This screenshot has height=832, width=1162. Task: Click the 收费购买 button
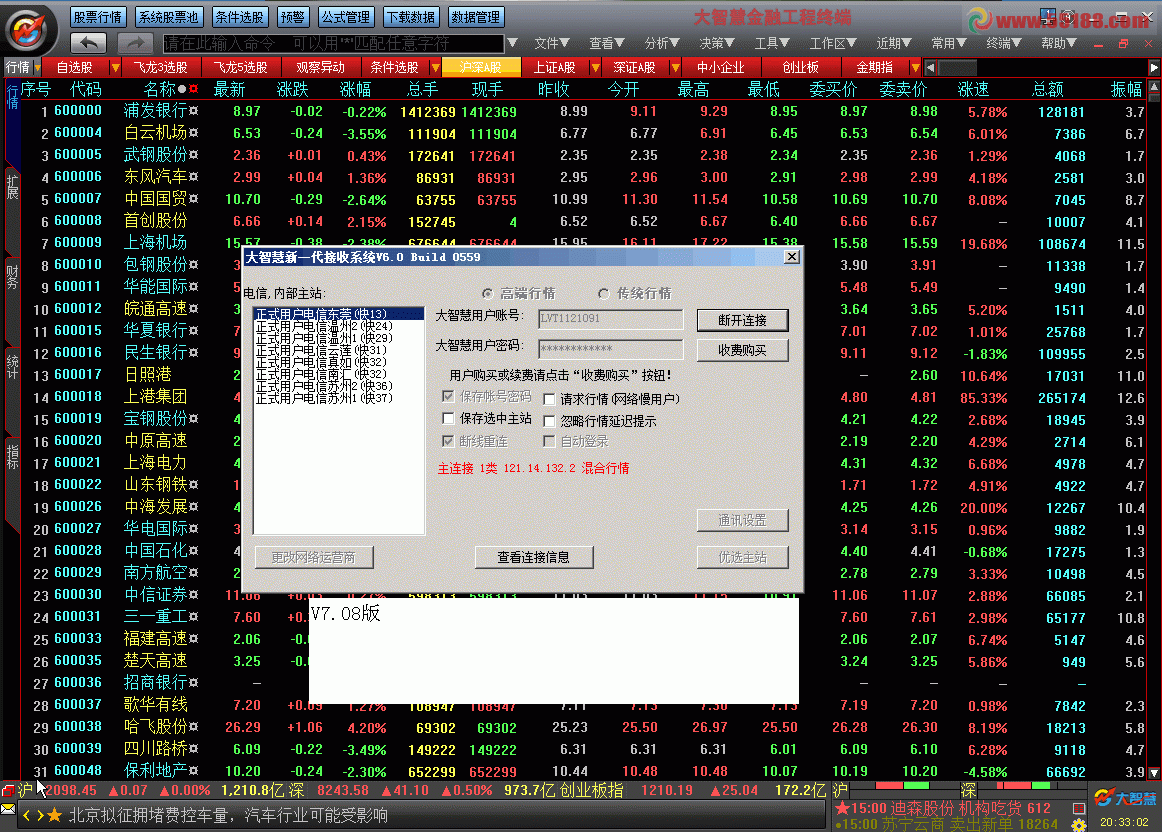(x=742, y=350)
